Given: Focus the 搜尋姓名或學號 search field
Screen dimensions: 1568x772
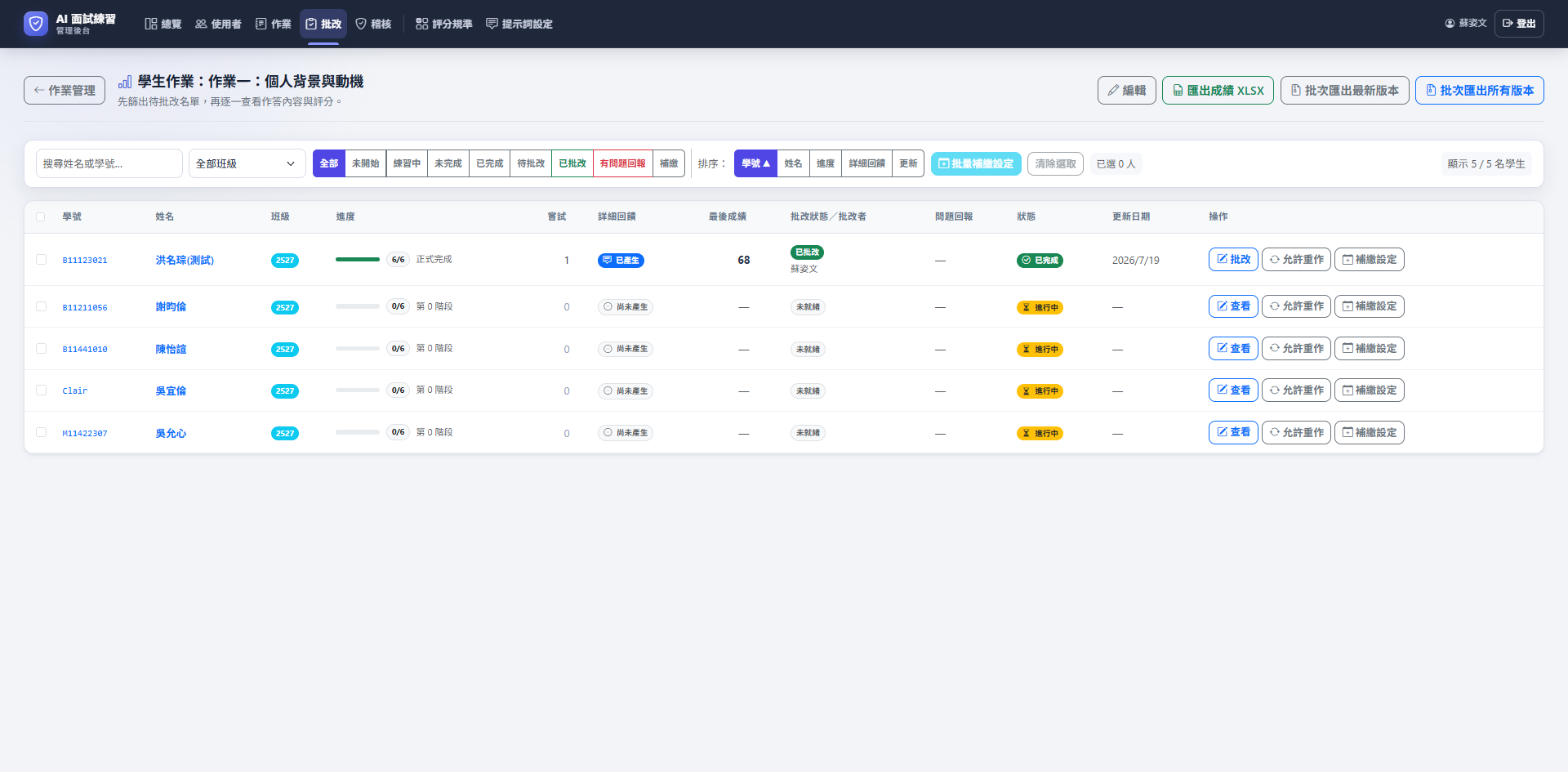Looking at the screenshot, I should pos(109,163).
